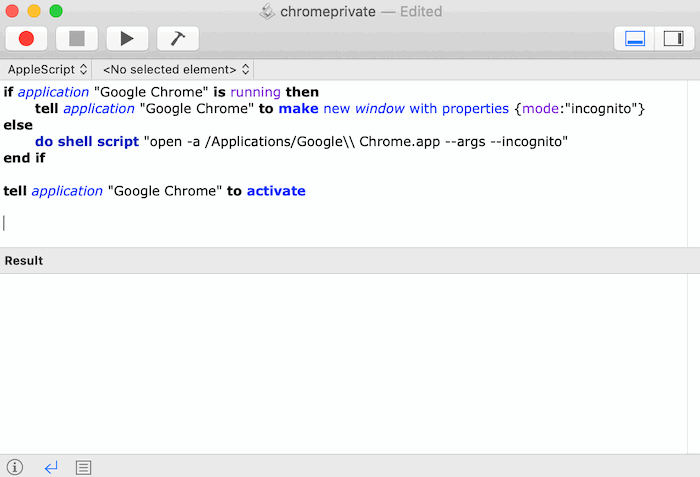Click the running keyword in first line
The width and height of the screenshot is (700, 477).
(x=255, y=92)
